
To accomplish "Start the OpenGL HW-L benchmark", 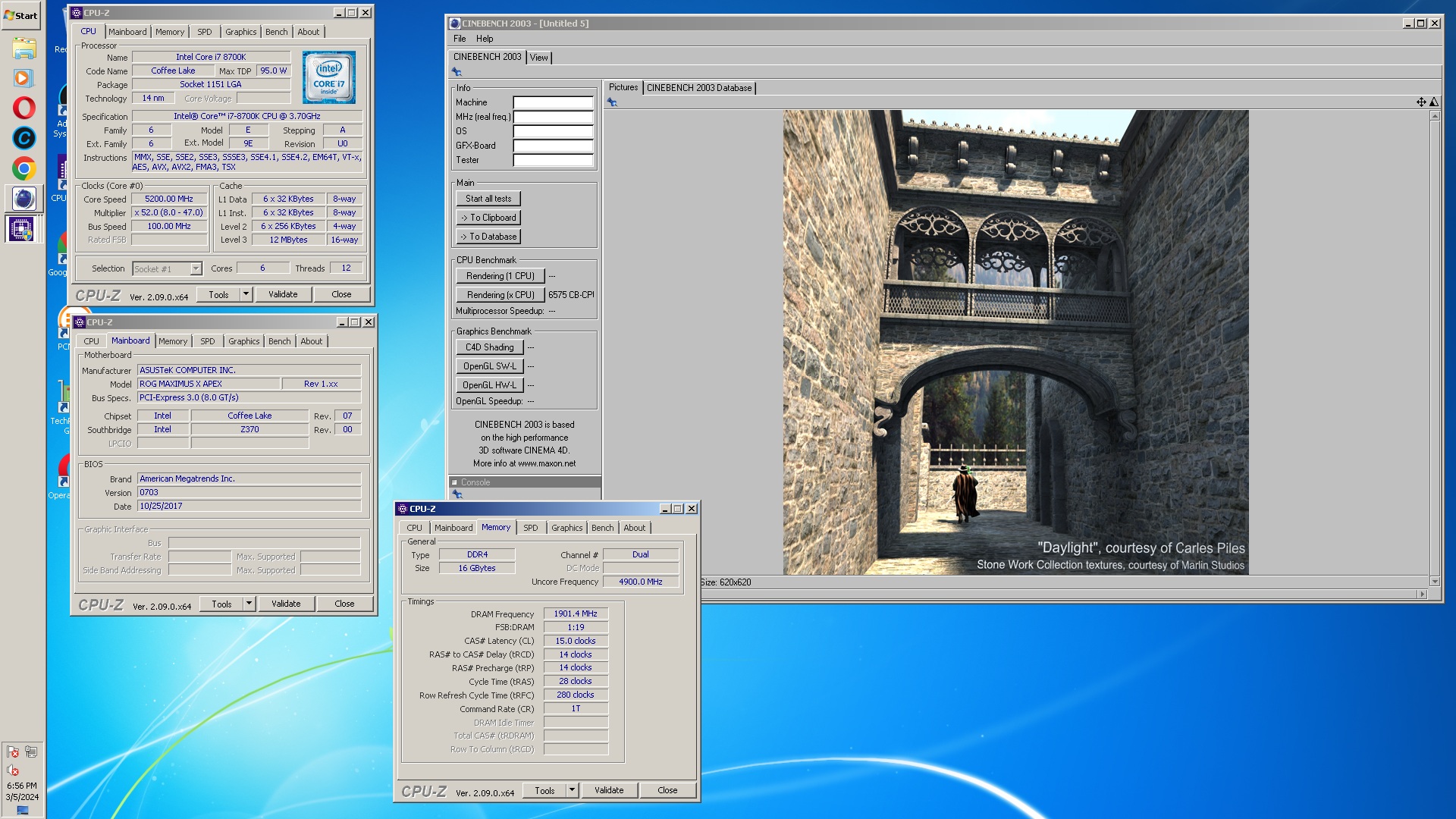I will (x=490, y=385).
